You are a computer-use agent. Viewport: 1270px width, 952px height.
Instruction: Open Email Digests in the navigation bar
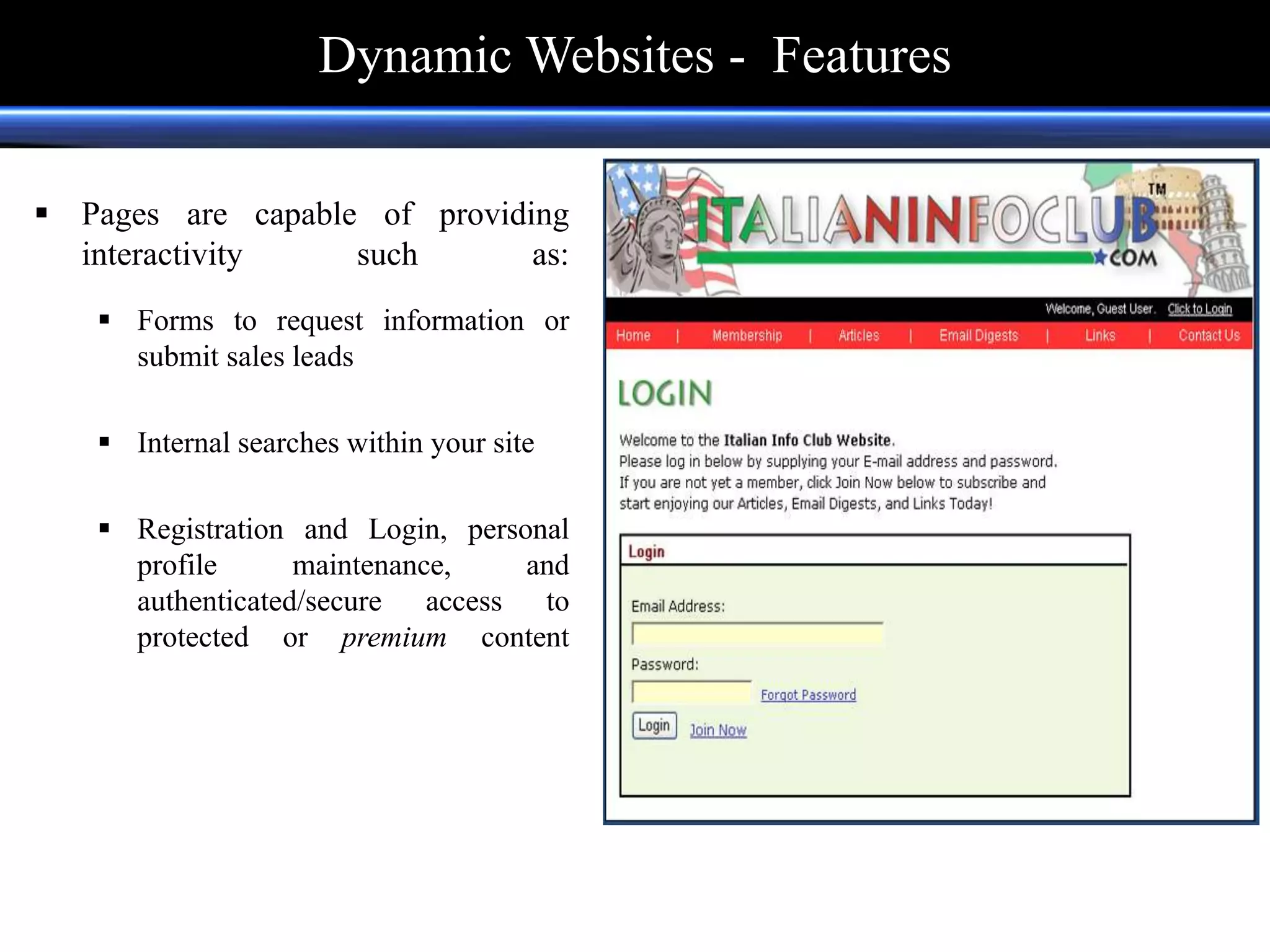pos(979,335)
